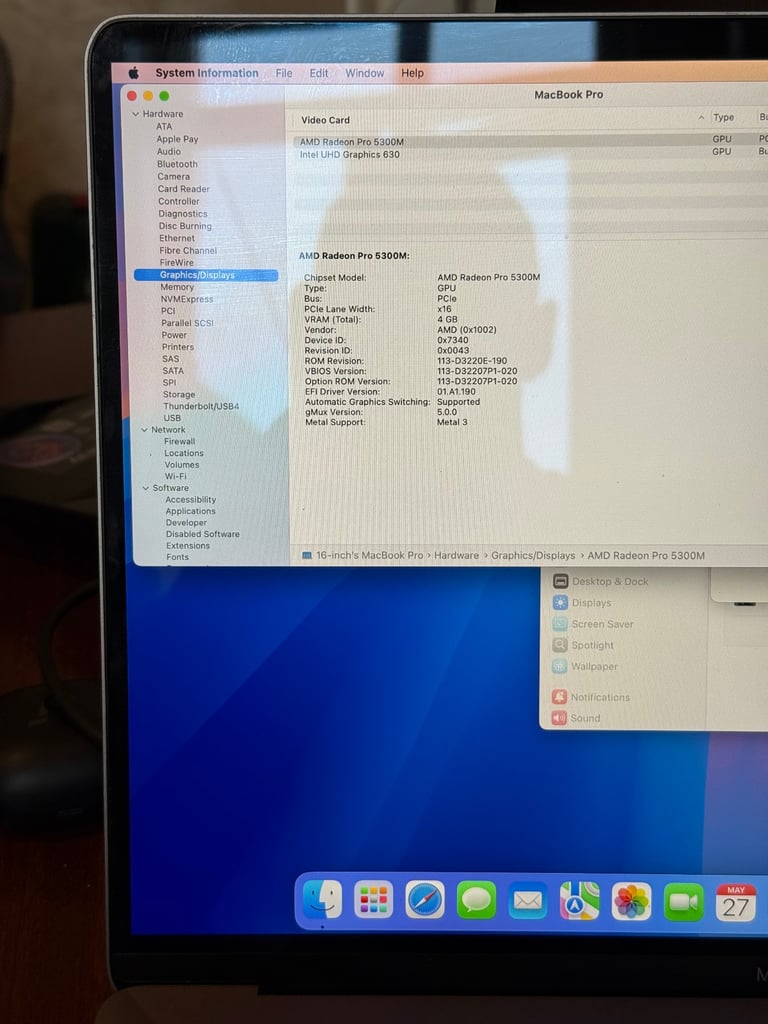
Task: Select the AMD Radeon Pro 5300M row
Action: point(530,141)
